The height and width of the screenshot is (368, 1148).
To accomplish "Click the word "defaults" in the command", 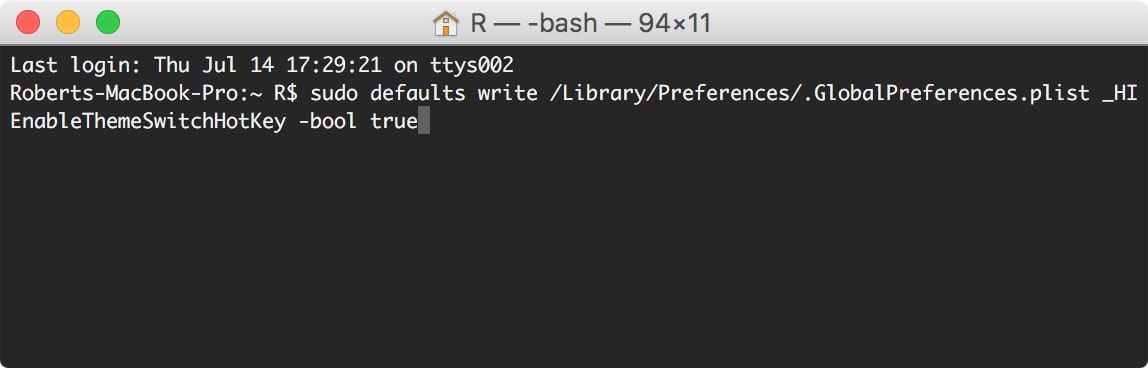I will tap(418, 94).
